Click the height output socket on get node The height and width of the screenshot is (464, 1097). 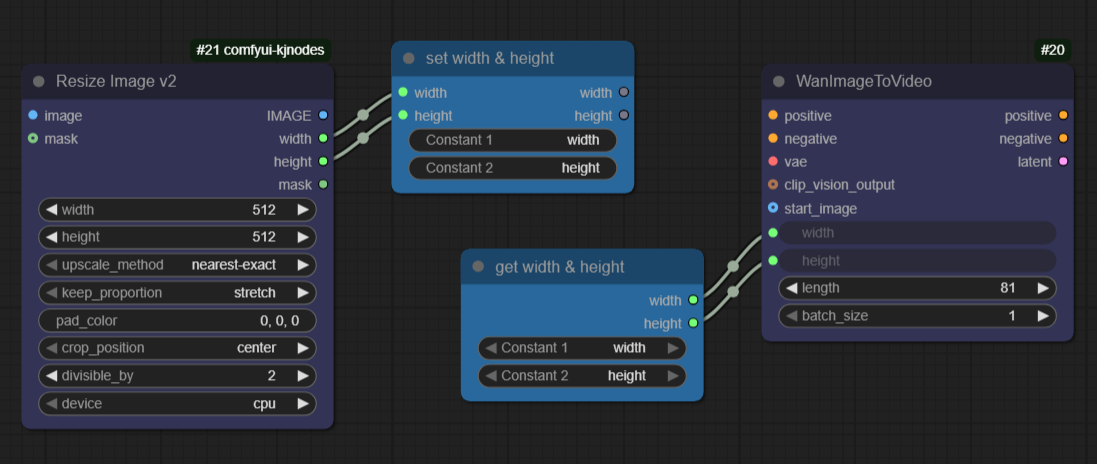point(693,323)
